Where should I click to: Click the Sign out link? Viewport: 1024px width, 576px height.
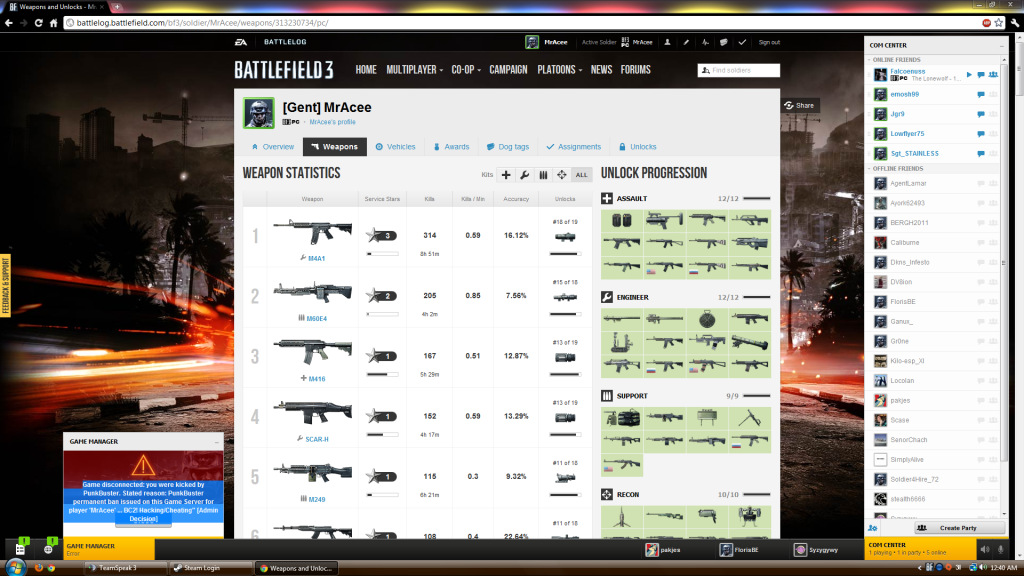769,42
